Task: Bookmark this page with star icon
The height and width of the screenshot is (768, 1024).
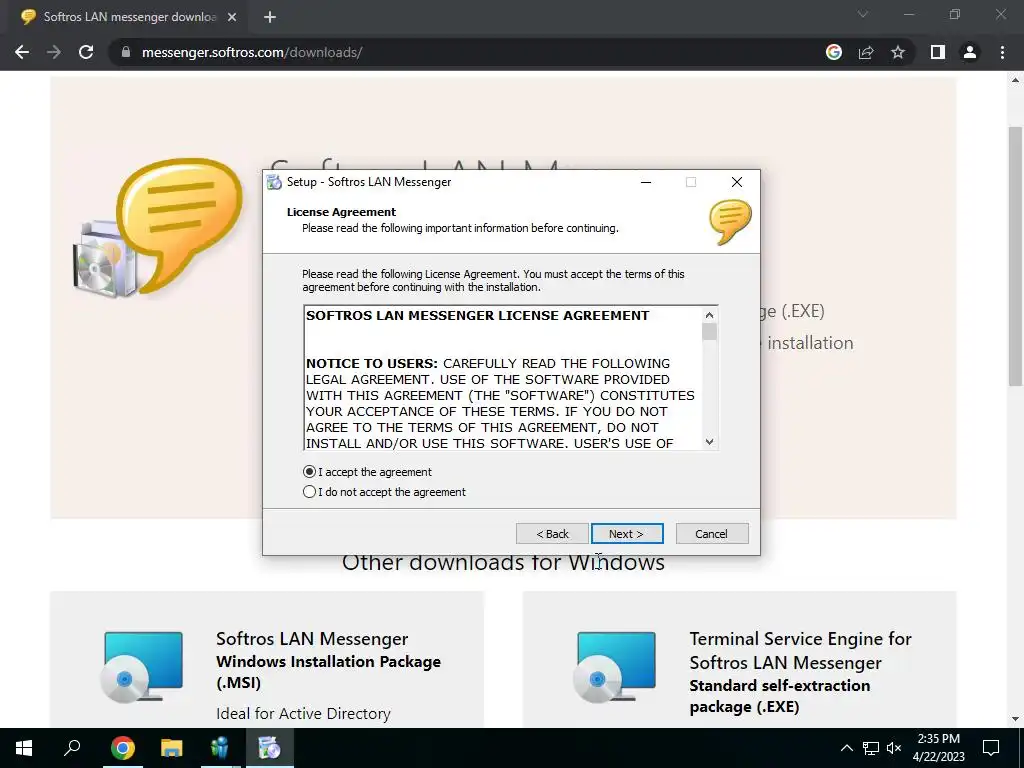Action: (x=898, y=52)
